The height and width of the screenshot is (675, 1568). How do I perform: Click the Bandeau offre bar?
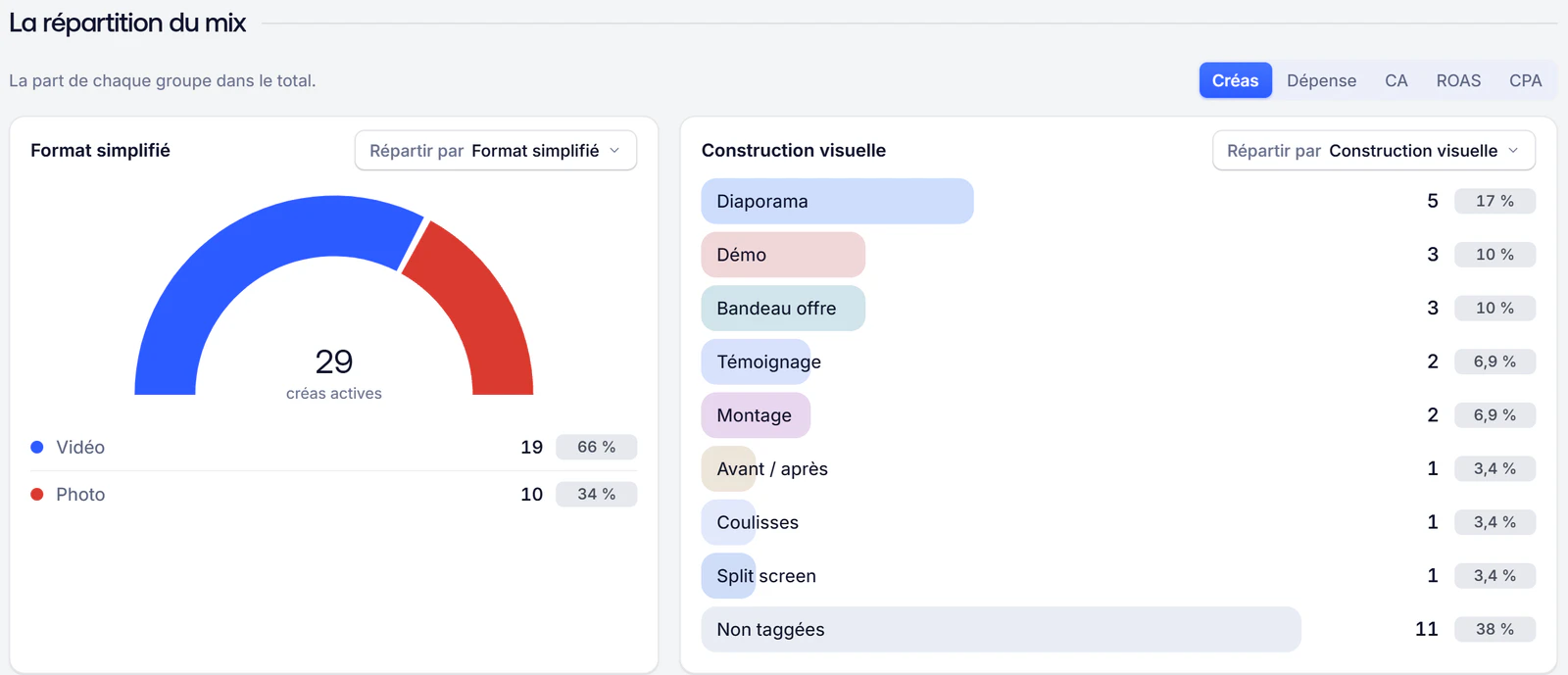(783, 309)
